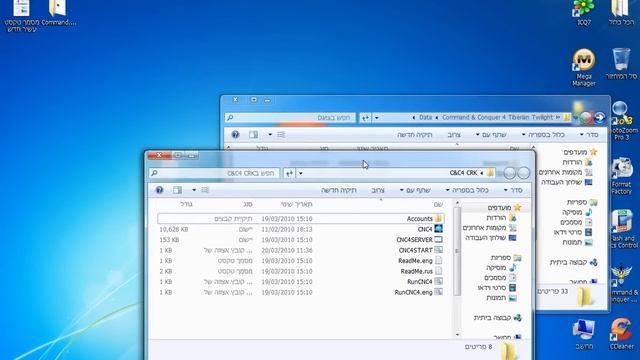Open the Mega Manager desktop shortcut
Viewport: 640px width, 360px height.
[584, 67]
